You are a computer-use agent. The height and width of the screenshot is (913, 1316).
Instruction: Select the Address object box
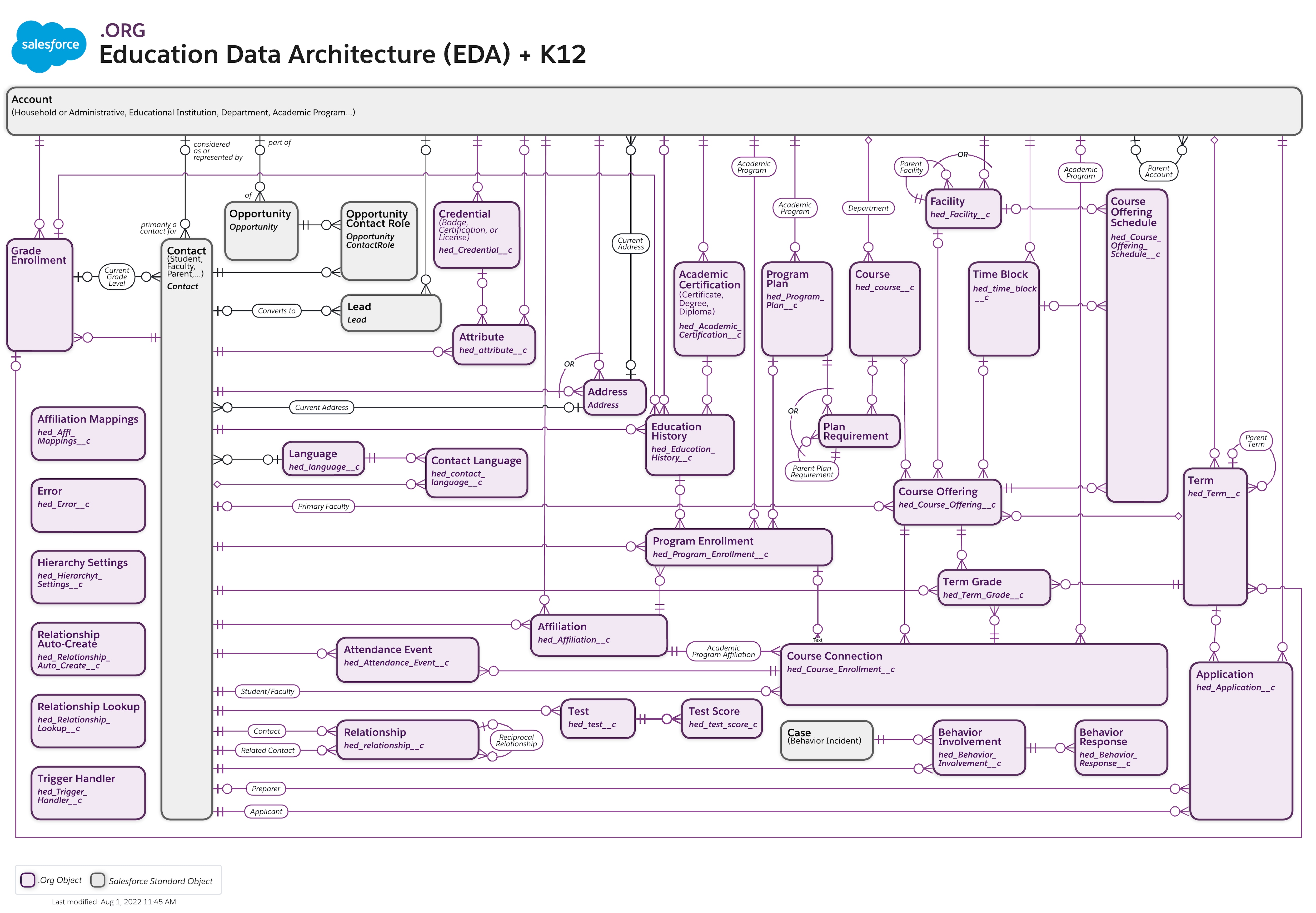614,398
